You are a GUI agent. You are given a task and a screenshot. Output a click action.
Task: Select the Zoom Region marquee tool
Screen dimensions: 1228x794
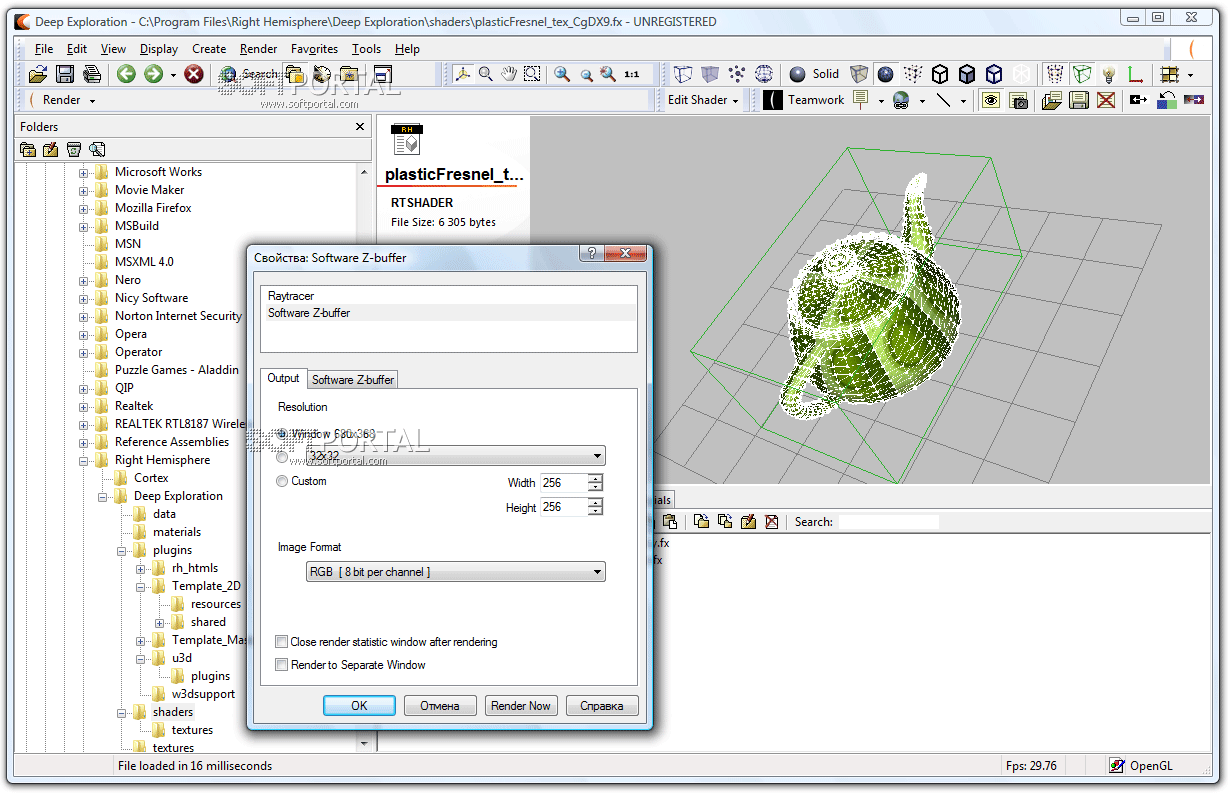click(533, 74)
